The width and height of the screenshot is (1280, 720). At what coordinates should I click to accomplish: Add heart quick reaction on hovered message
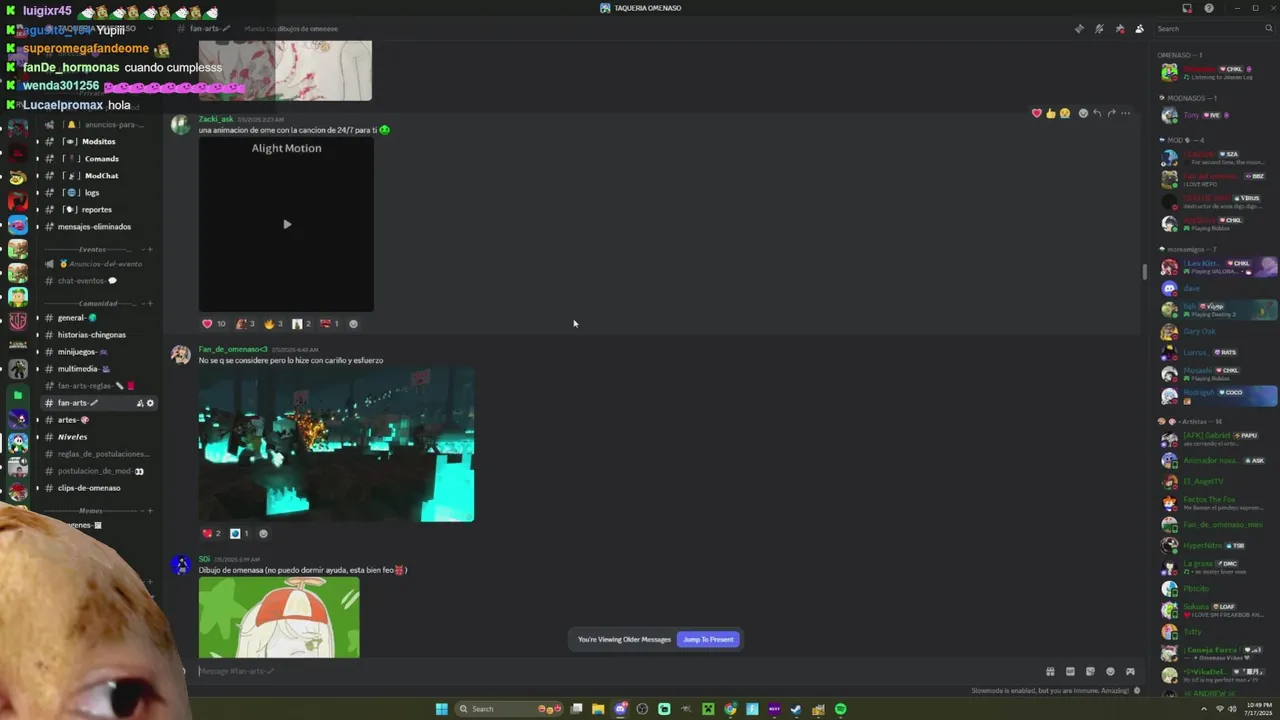pos(1037,113)
